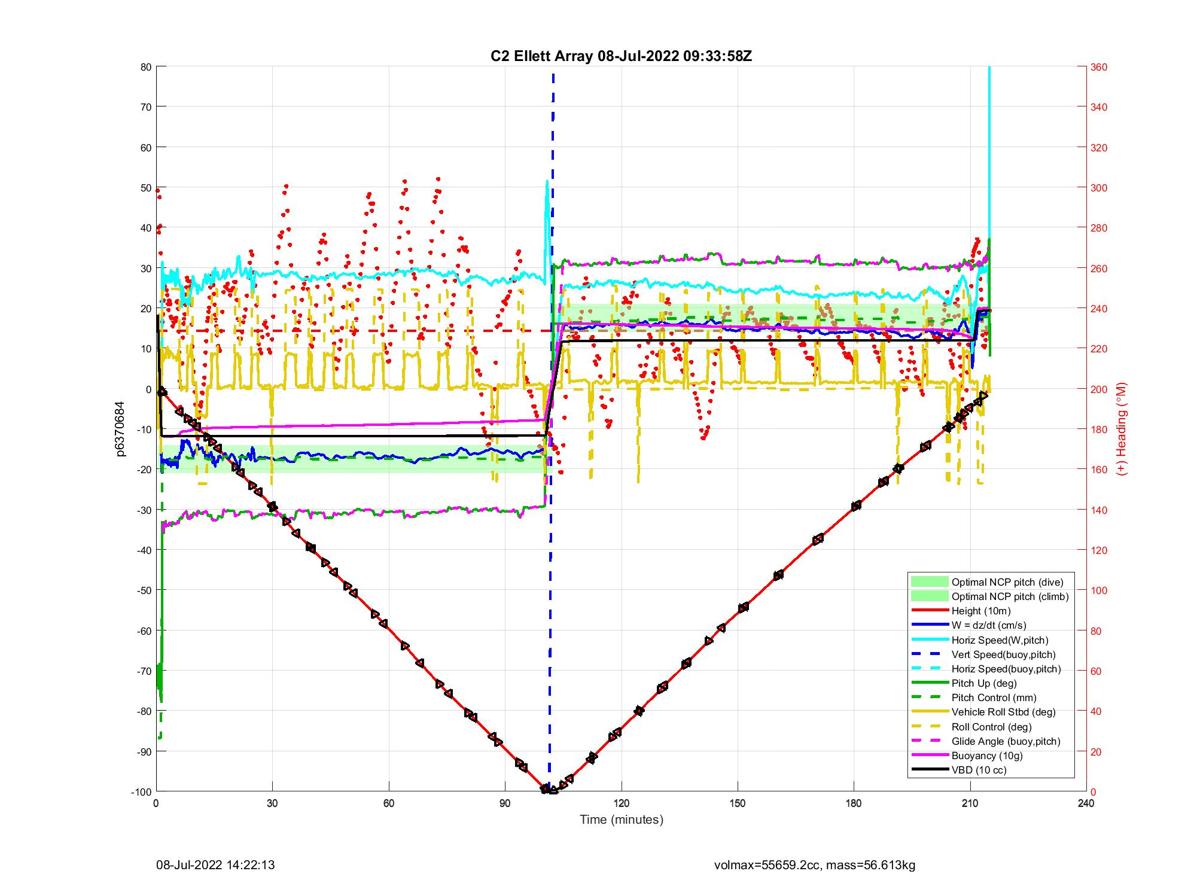1200x889 pixels.
Task: Click the 'Vehicle Roll Stbd (deg)' legend entry
Action: tap(1004, 712)
